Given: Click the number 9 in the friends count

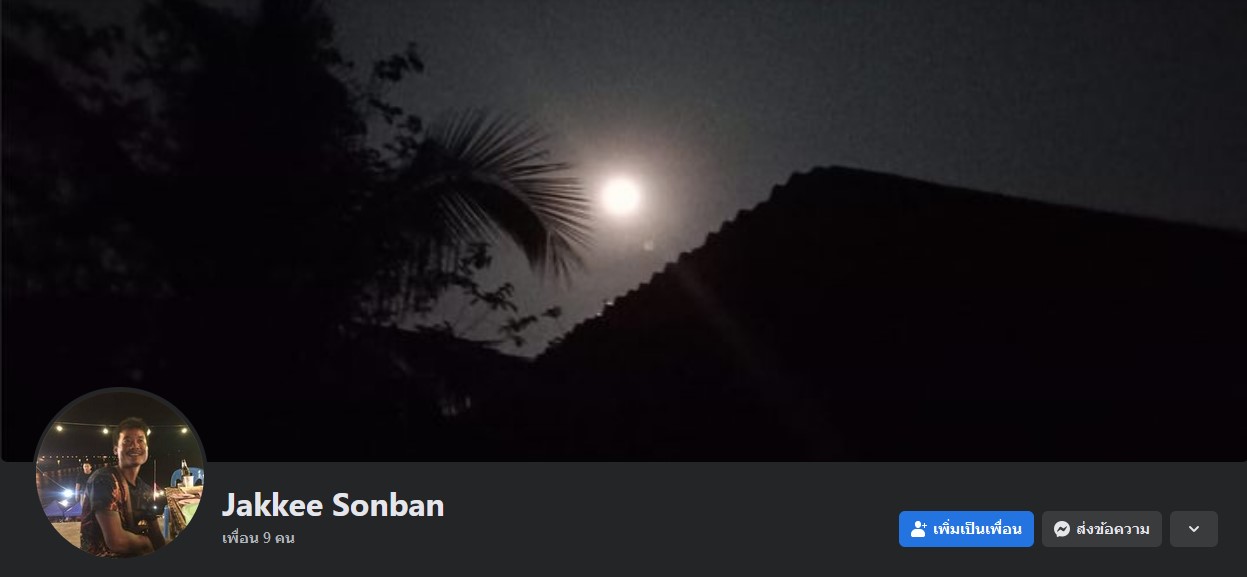Looking at the screenshot, I should 267,538.
